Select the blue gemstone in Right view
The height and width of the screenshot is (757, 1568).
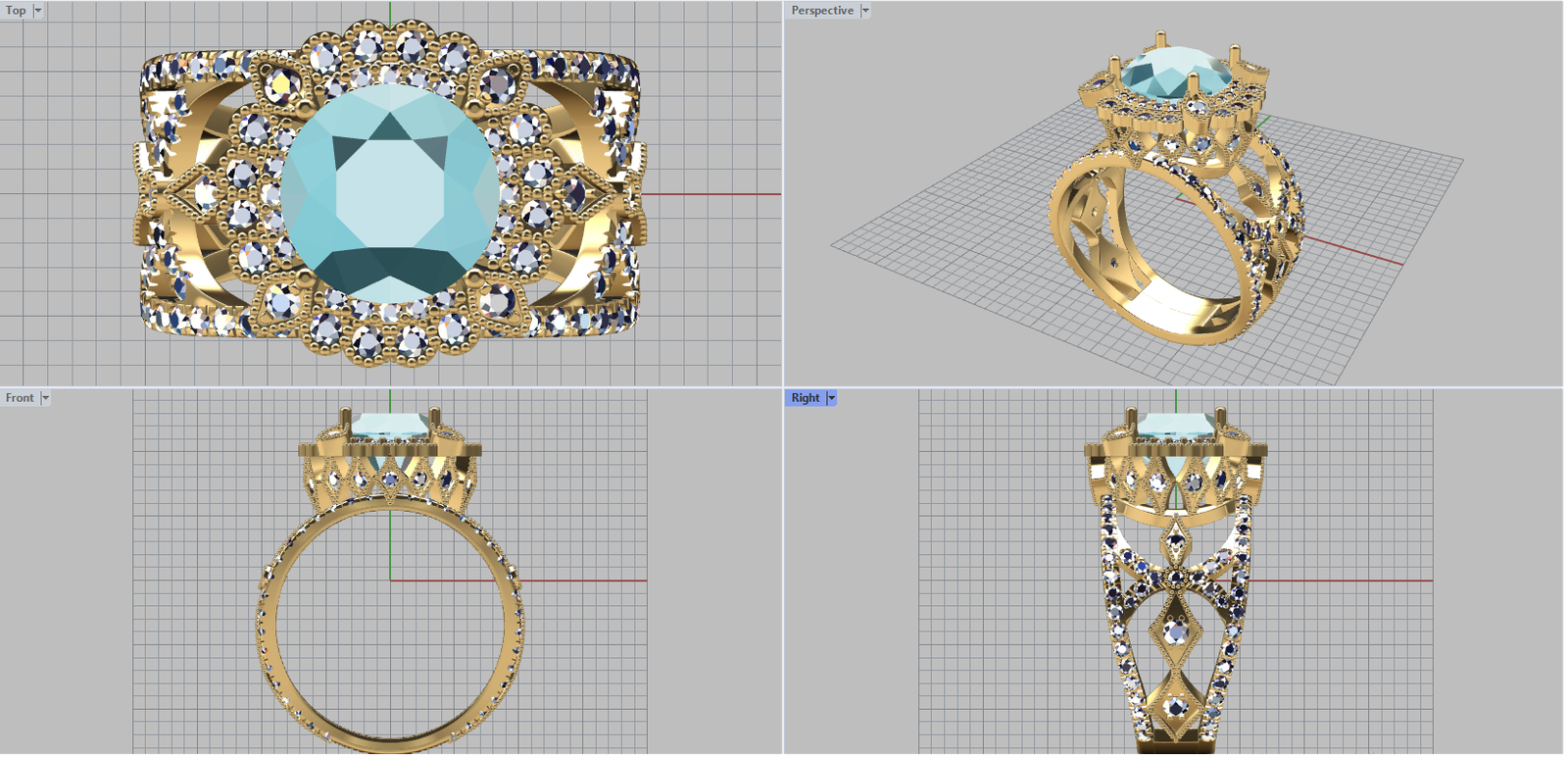pyautogui.click(x=1176, y=424)
